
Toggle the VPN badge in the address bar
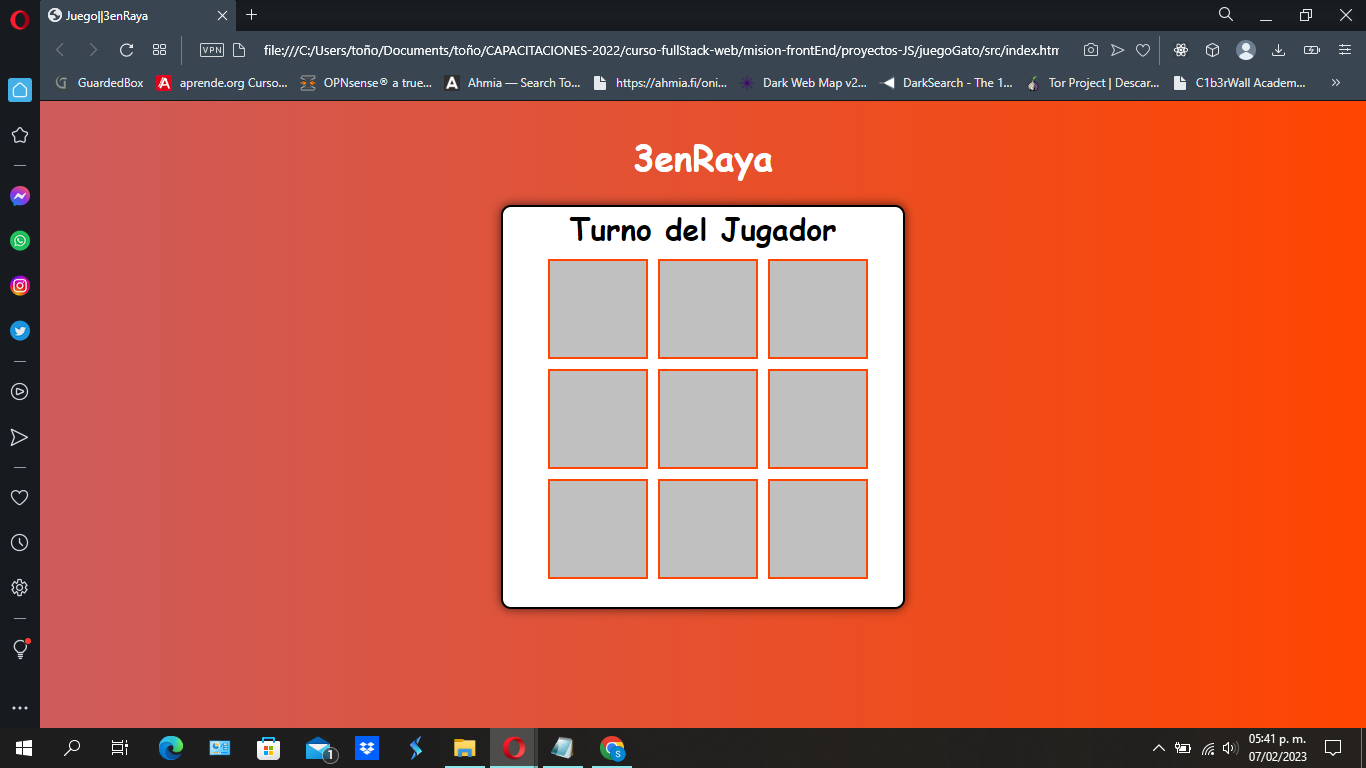(211, 49)
